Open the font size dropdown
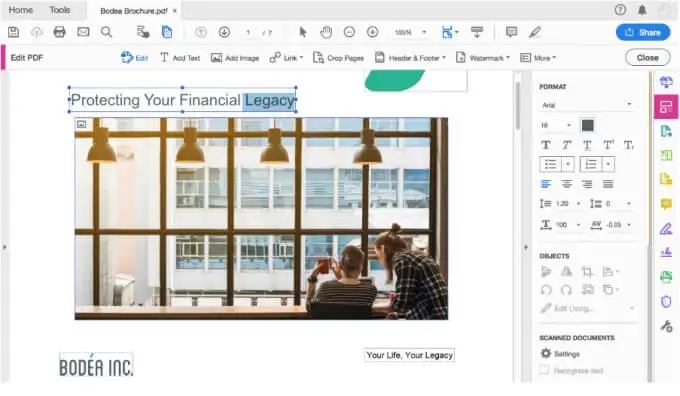 pyautogui.click(x=556, y=125)
